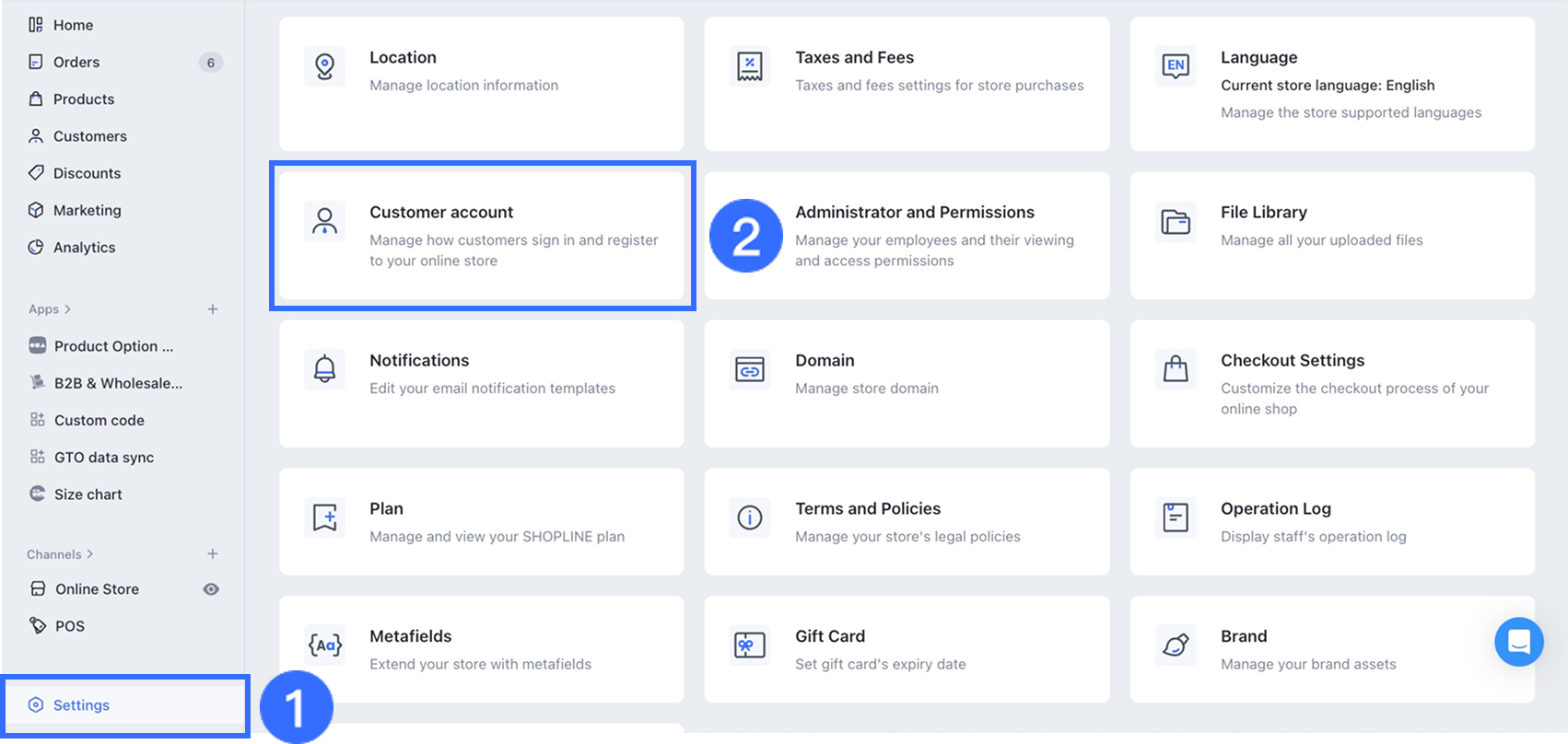
Task: Click the Product Option app icon
Action: coord(38,346)
